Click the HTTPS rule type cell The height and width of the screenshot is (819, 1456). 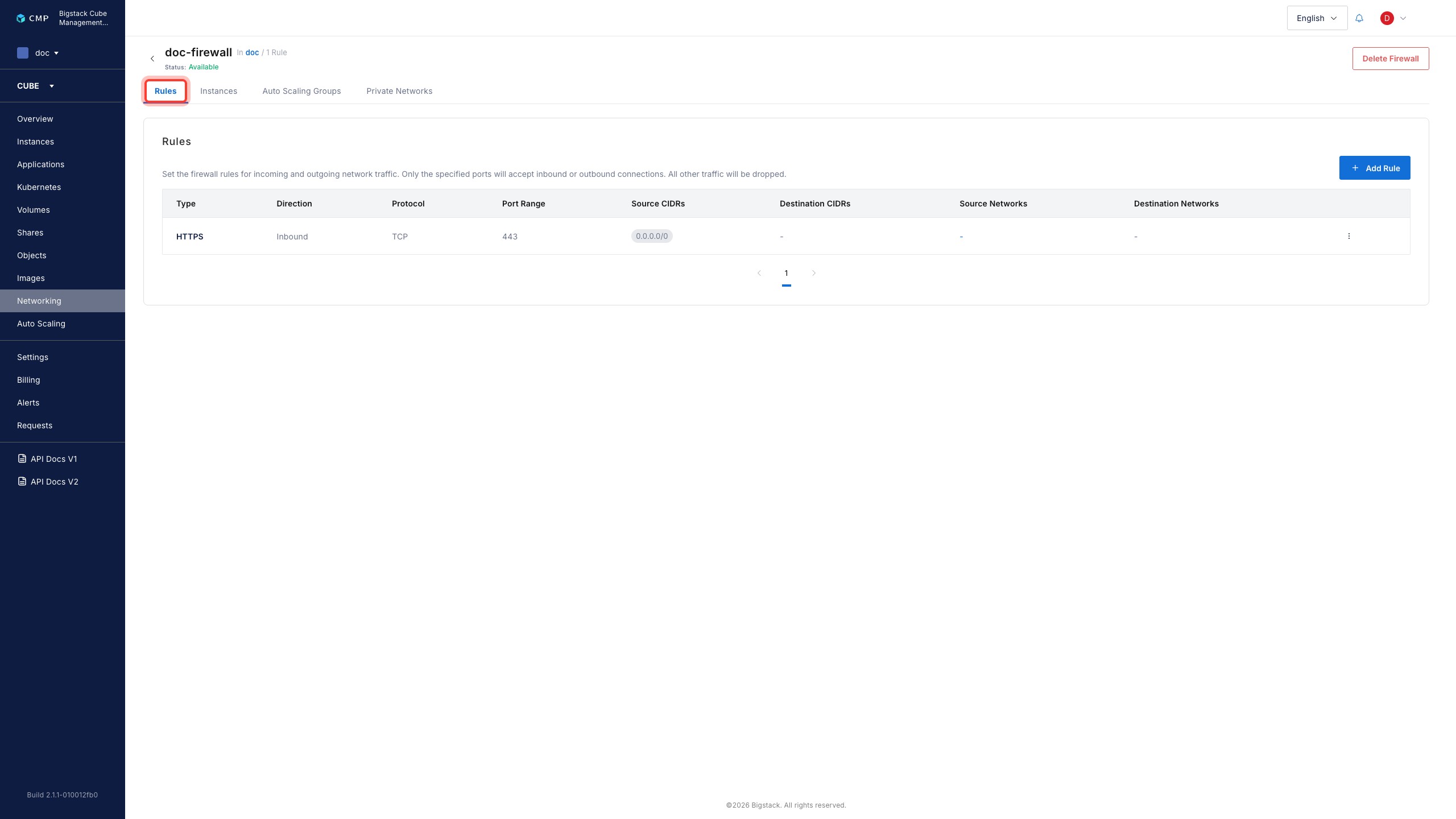tap(190, 237)
